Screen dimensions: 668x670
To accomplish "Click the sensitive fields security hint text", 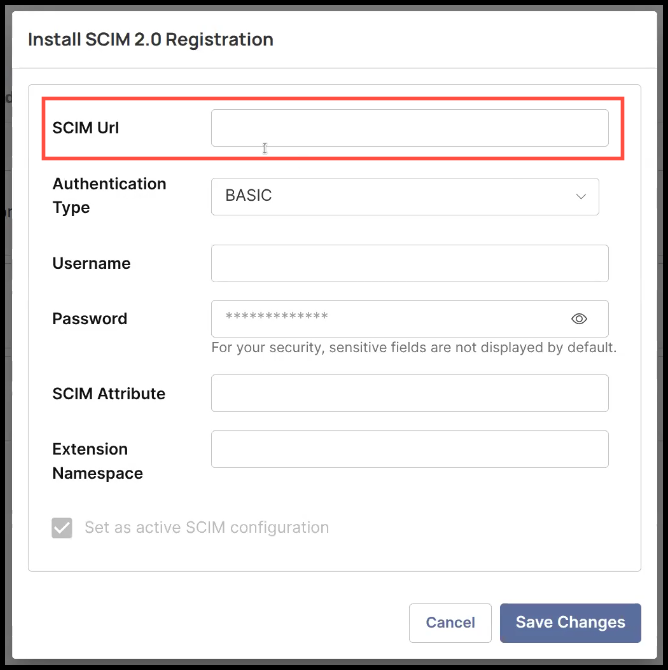I will 413,348.
